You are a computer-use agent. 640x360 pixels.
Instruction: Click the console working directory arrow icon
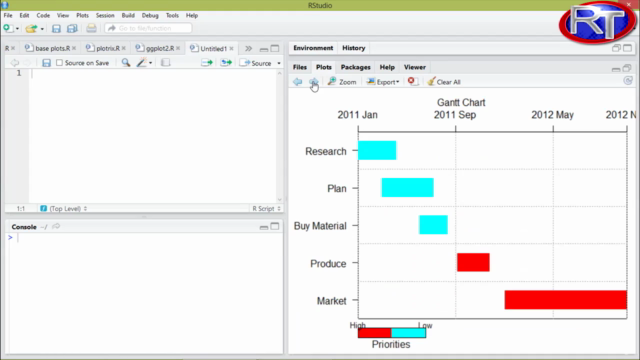pyautogui.click(x=56, y=227)
